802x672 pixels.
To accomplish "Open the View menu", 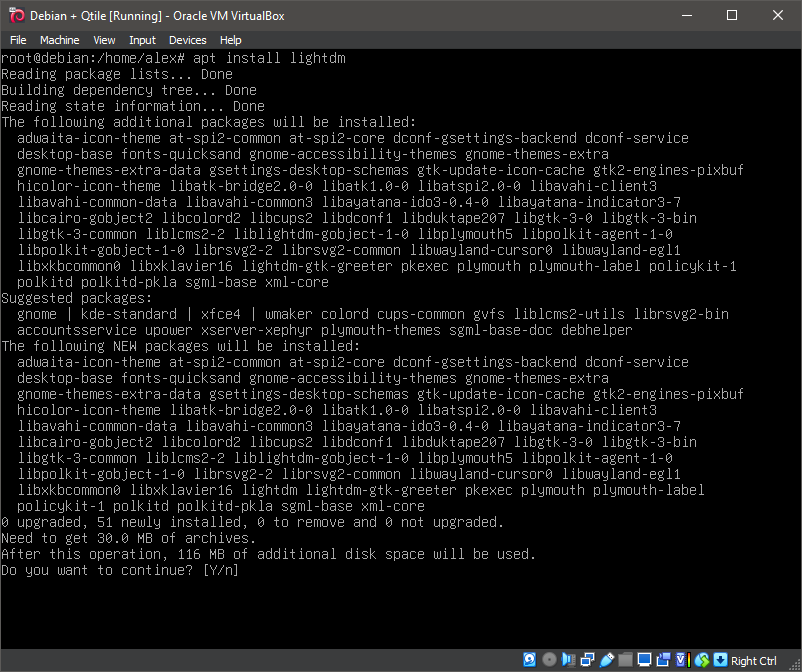I will [104, 40].
